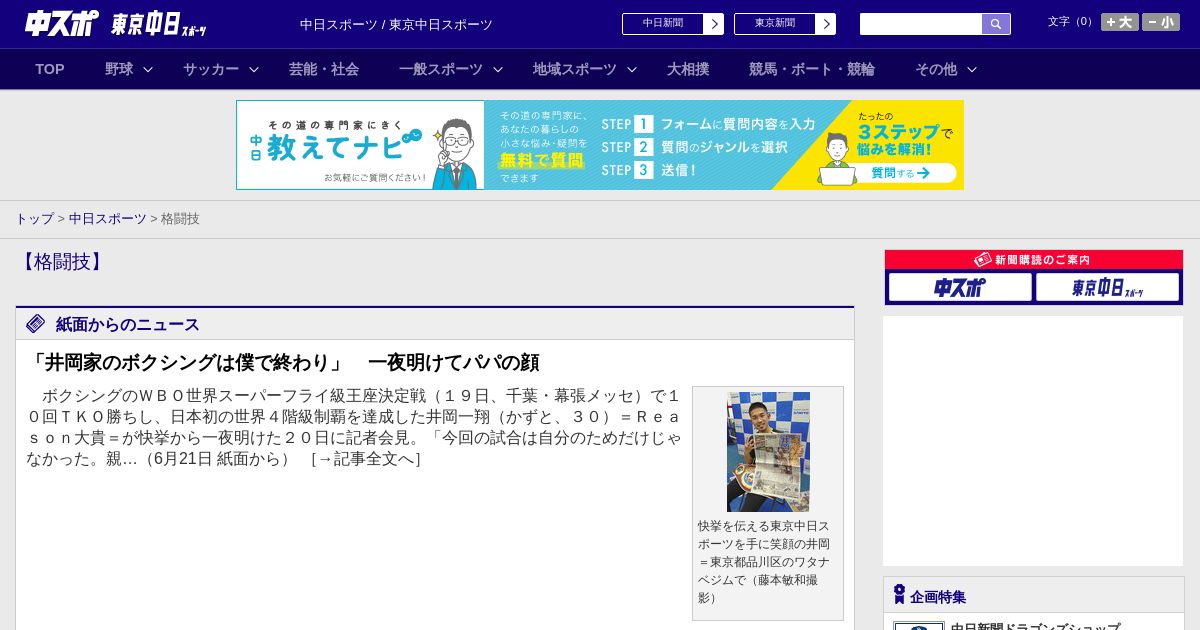Expand chevron beside その他
The height and width of the screenshot is (630, 1200).
point(972,69)
